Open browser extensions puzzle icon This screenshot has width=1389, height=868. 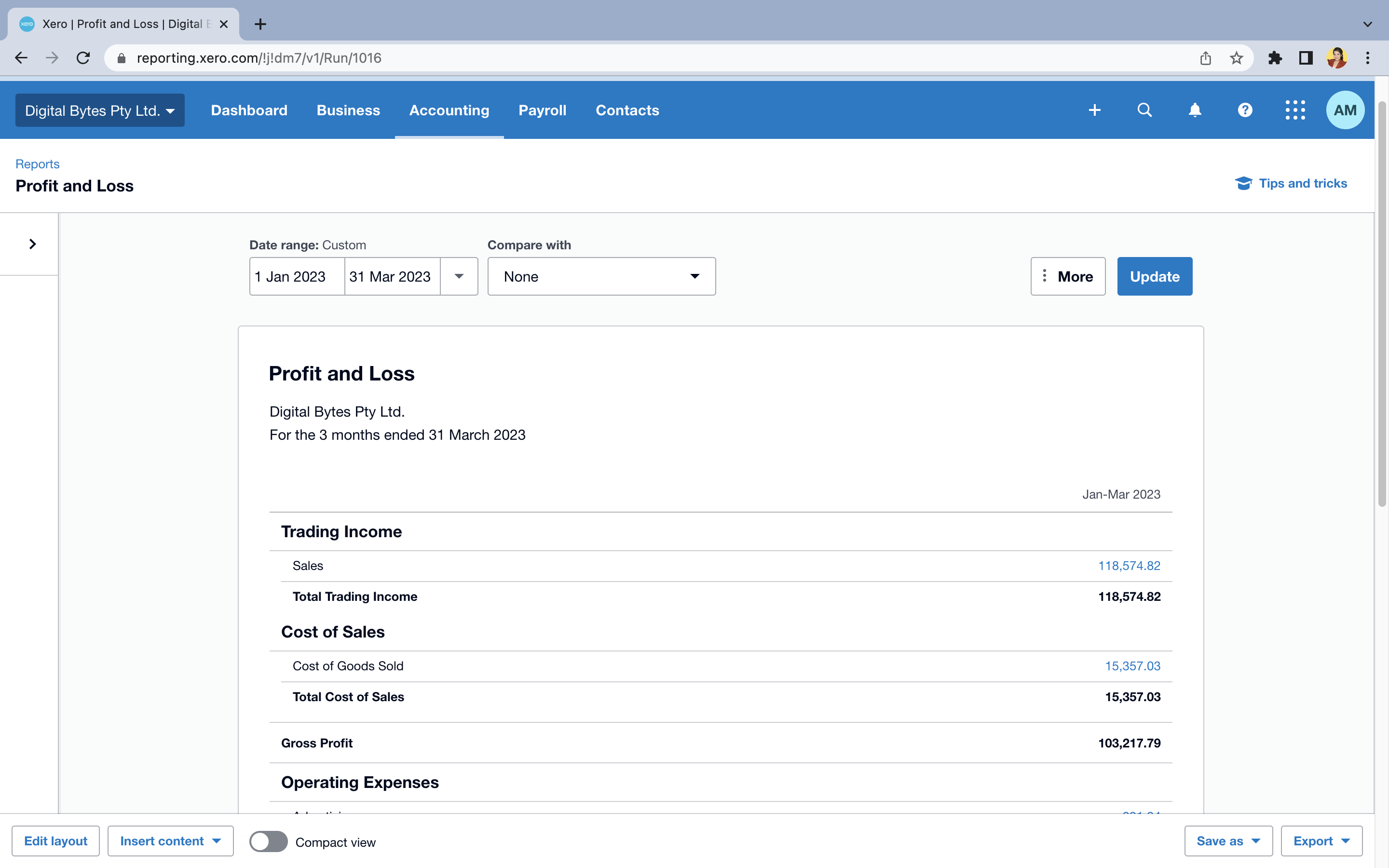(x=1275, y=58)
